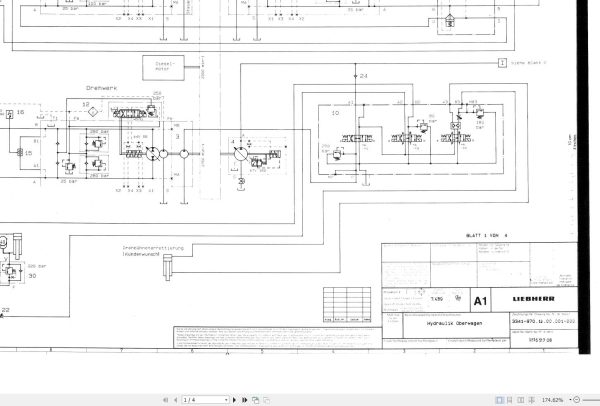Go to the previous page

(176, 400)
